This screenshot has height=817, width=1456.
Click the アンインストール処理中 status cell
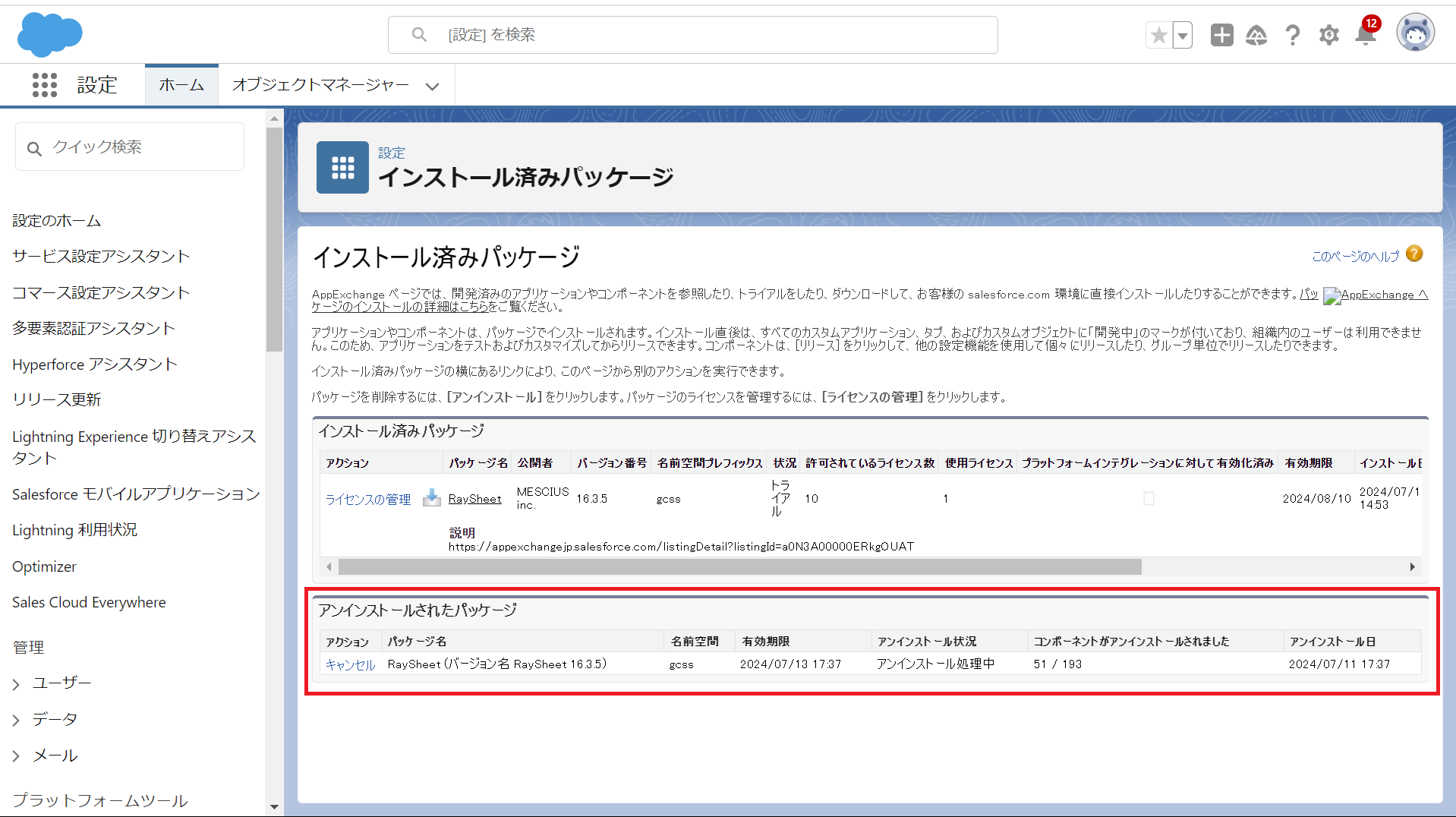[x=935, y=664]
